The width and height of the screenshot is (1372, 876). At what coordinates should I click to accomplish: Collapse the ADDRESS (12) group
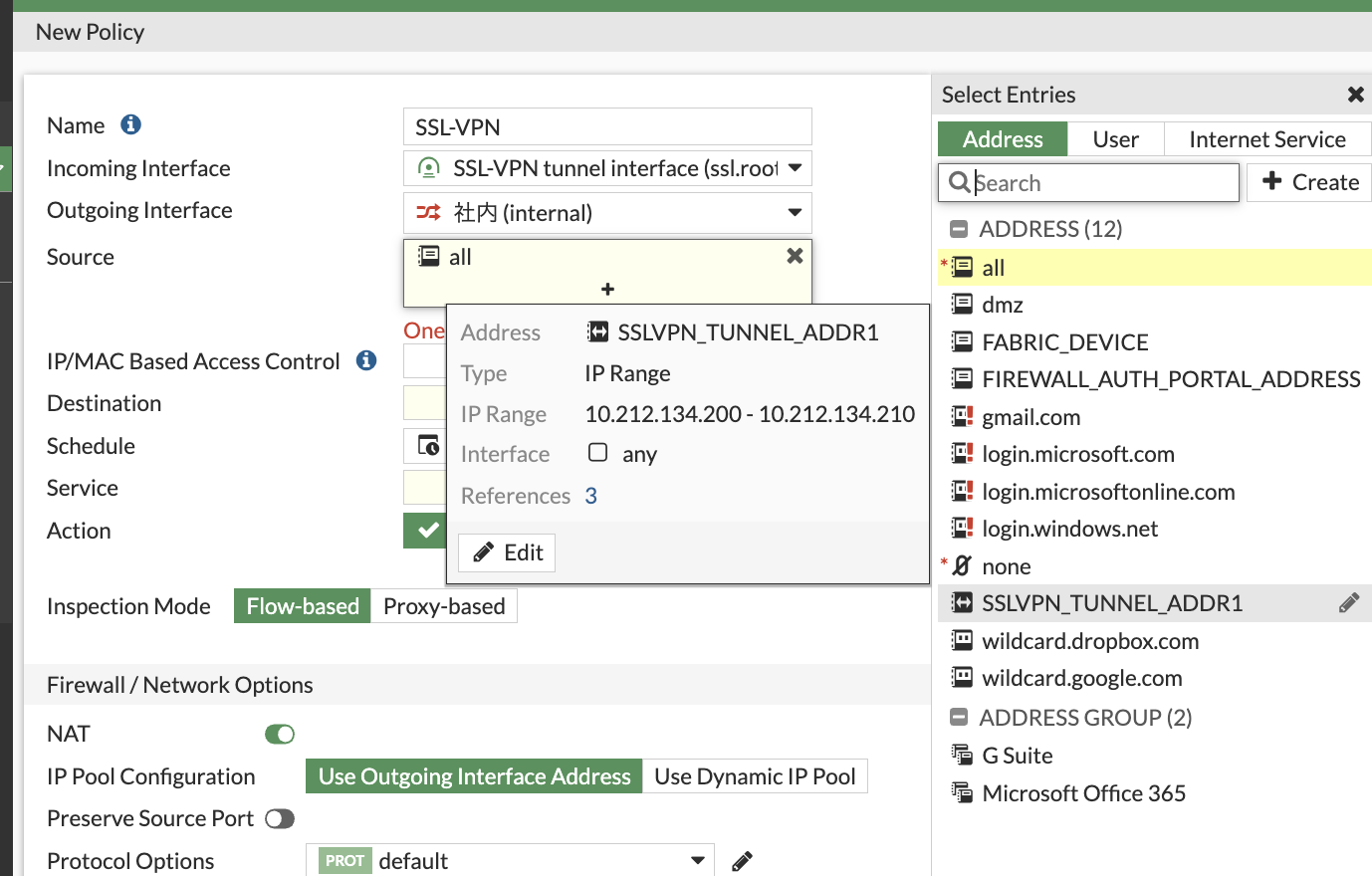click(x=959, y=229)
